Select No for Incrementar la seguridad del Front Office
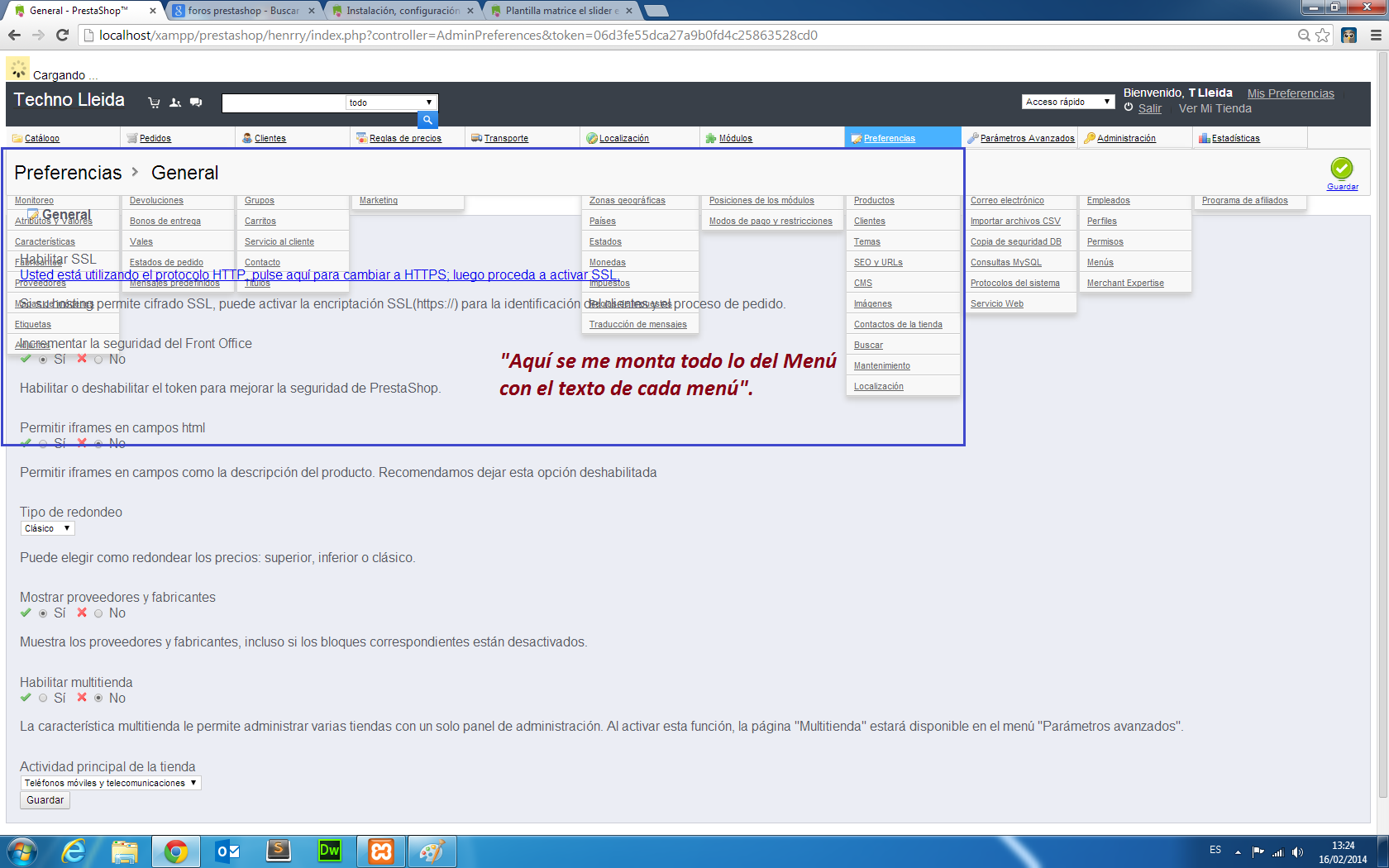 coord(98,360)
